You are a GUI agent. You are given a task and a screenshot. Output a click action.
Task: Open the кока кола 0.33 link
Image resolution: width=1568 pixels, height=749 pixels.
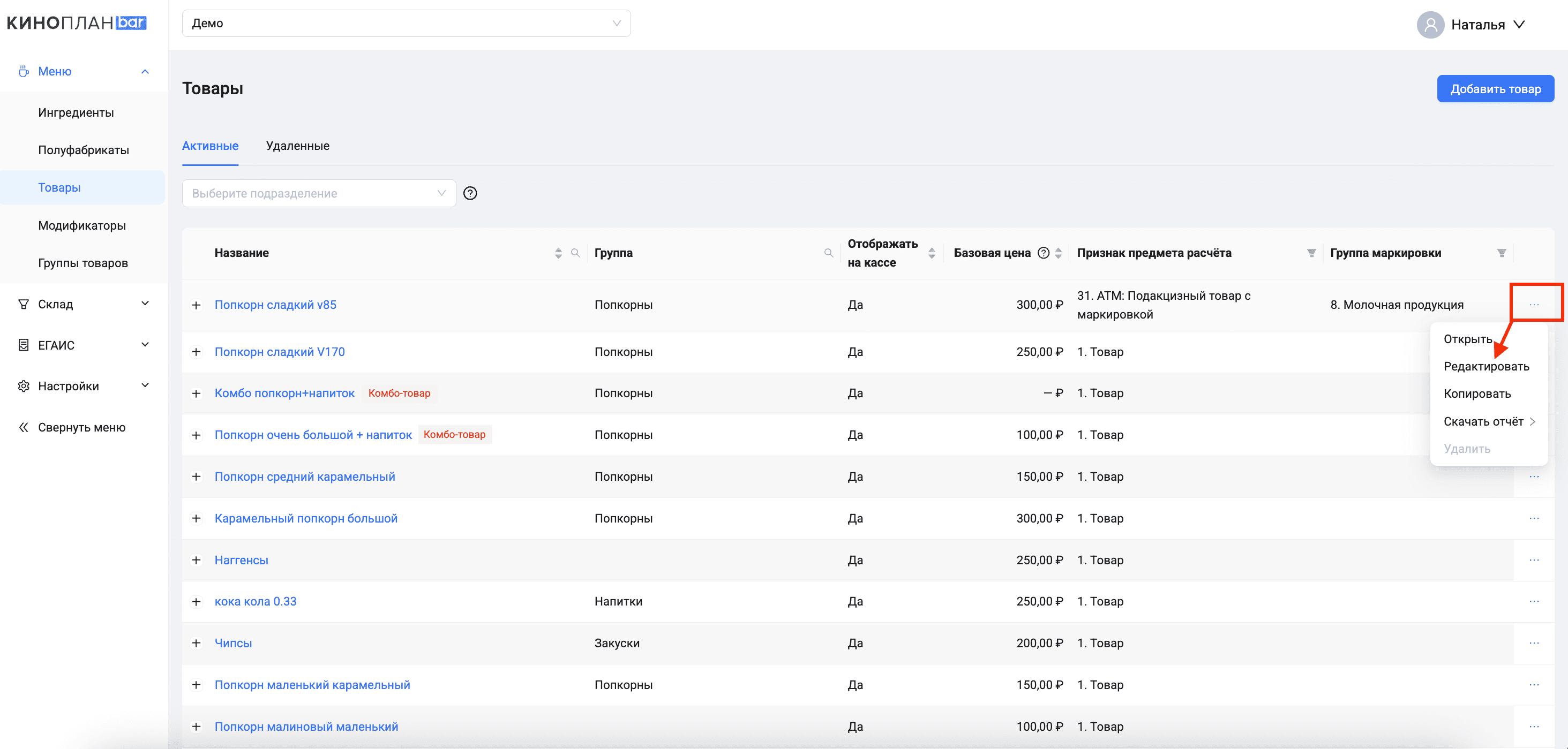coord(256,602)
